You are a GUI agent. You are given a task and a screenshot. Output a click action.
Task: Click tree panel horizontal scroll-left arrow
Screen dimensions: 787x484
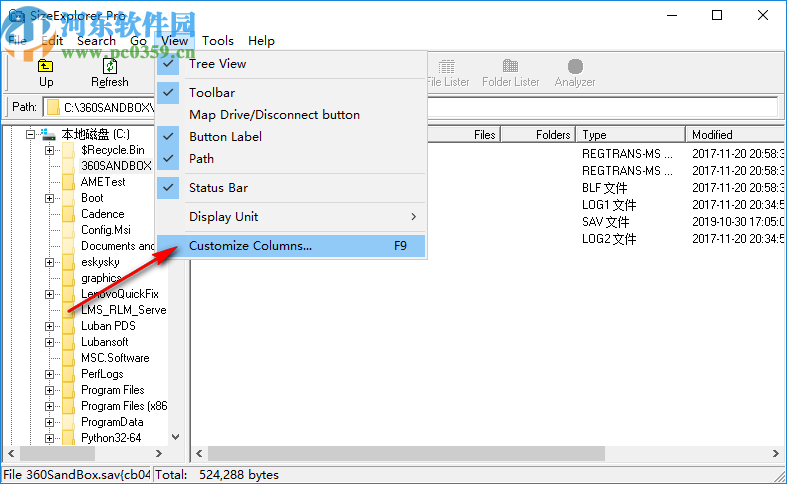tap(12, 453)
